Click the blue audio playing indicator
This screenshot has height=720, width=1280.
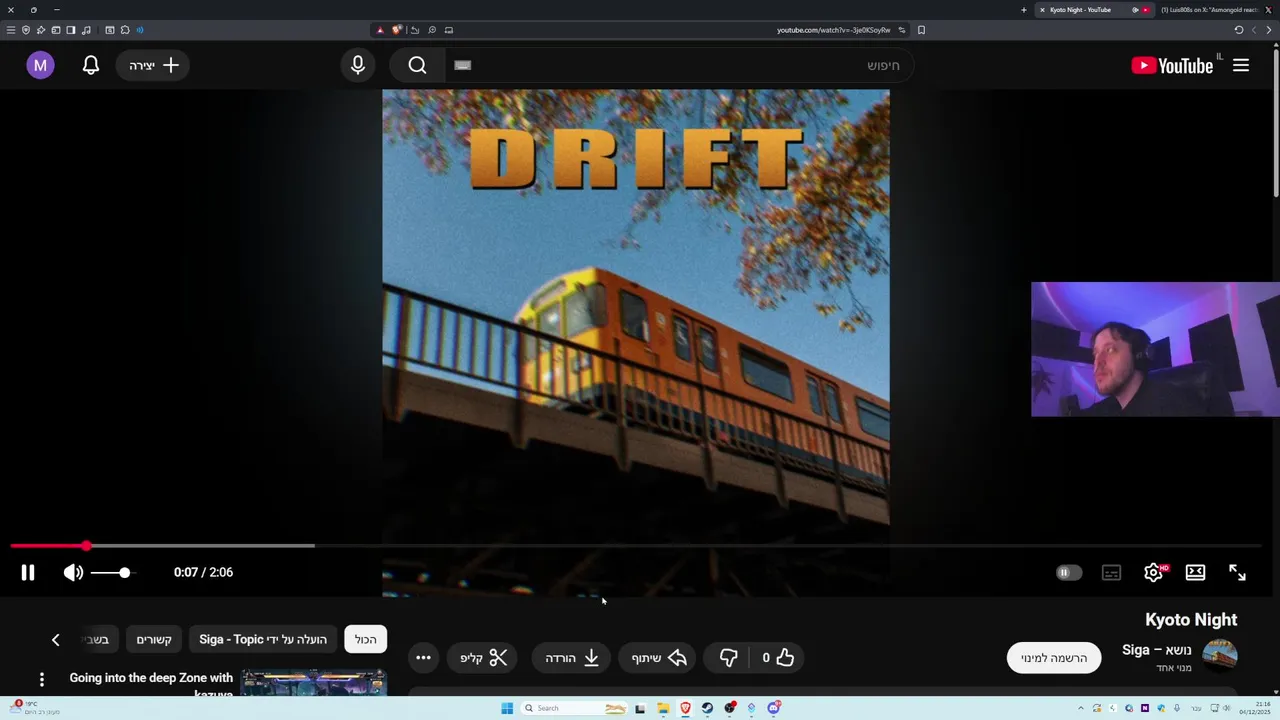pos(139,30)
